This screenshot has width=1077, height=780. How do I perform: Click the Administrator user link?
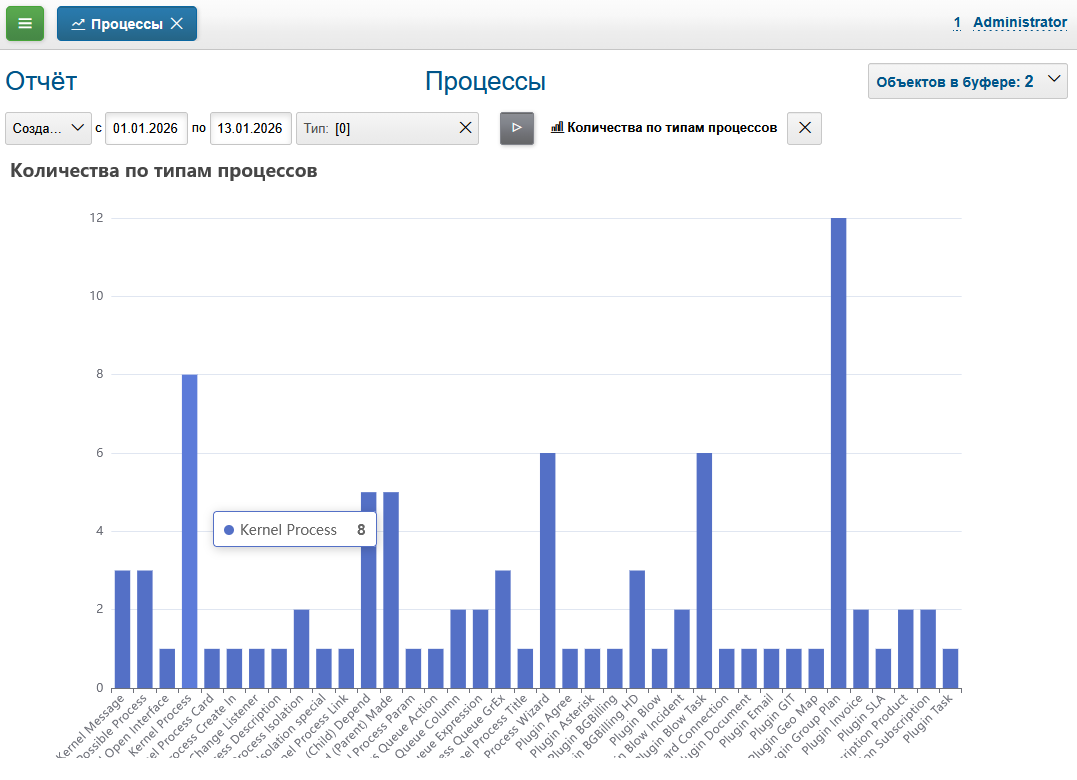pos(1019,22)
